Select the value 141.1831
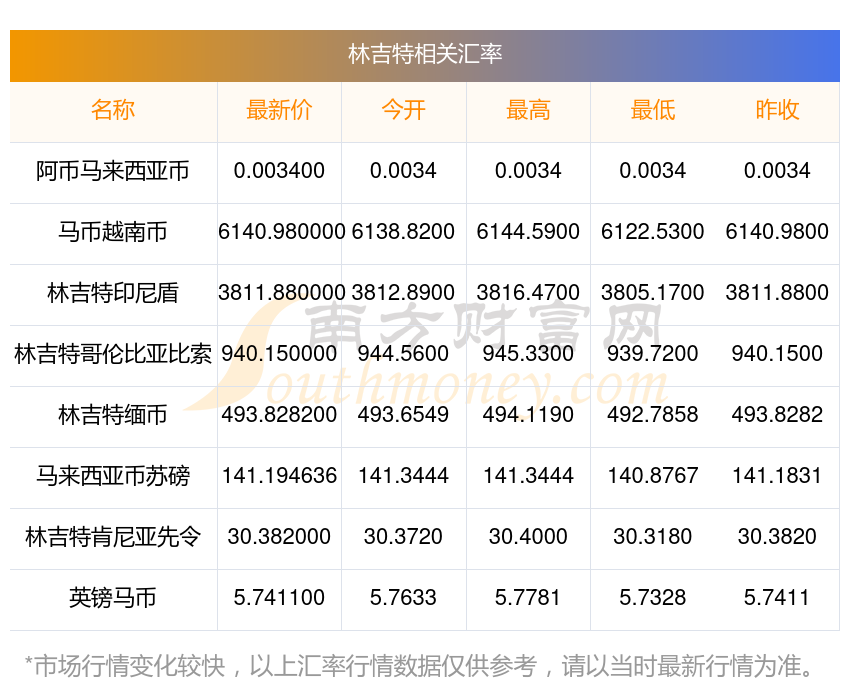The image size is (850, 698). coord(777,476)
